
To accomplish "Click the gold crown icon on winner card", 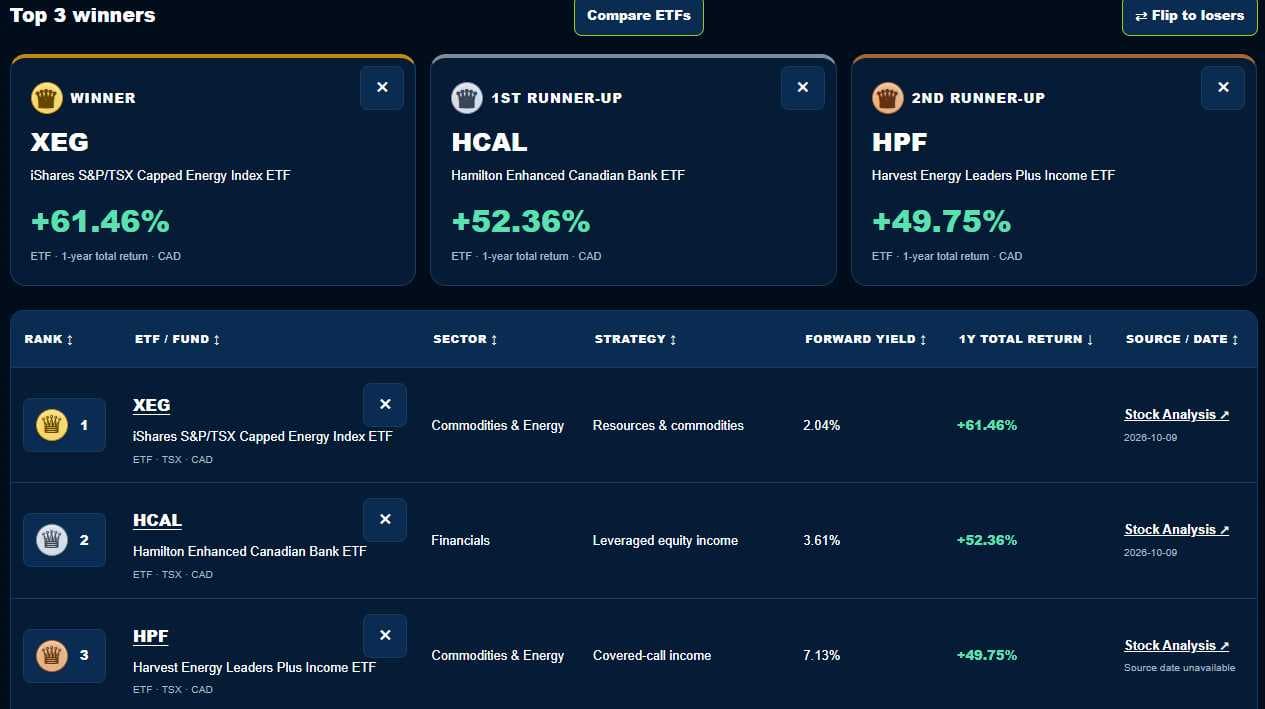I will click(x=46, y=98).
